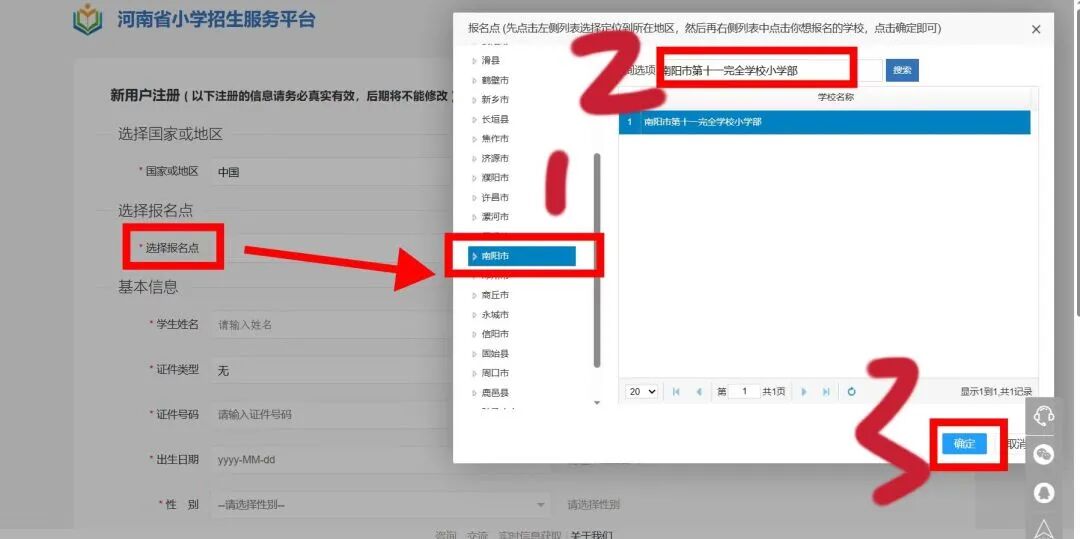Click the 证件类型 field showing 无

[x=331, y=370]
